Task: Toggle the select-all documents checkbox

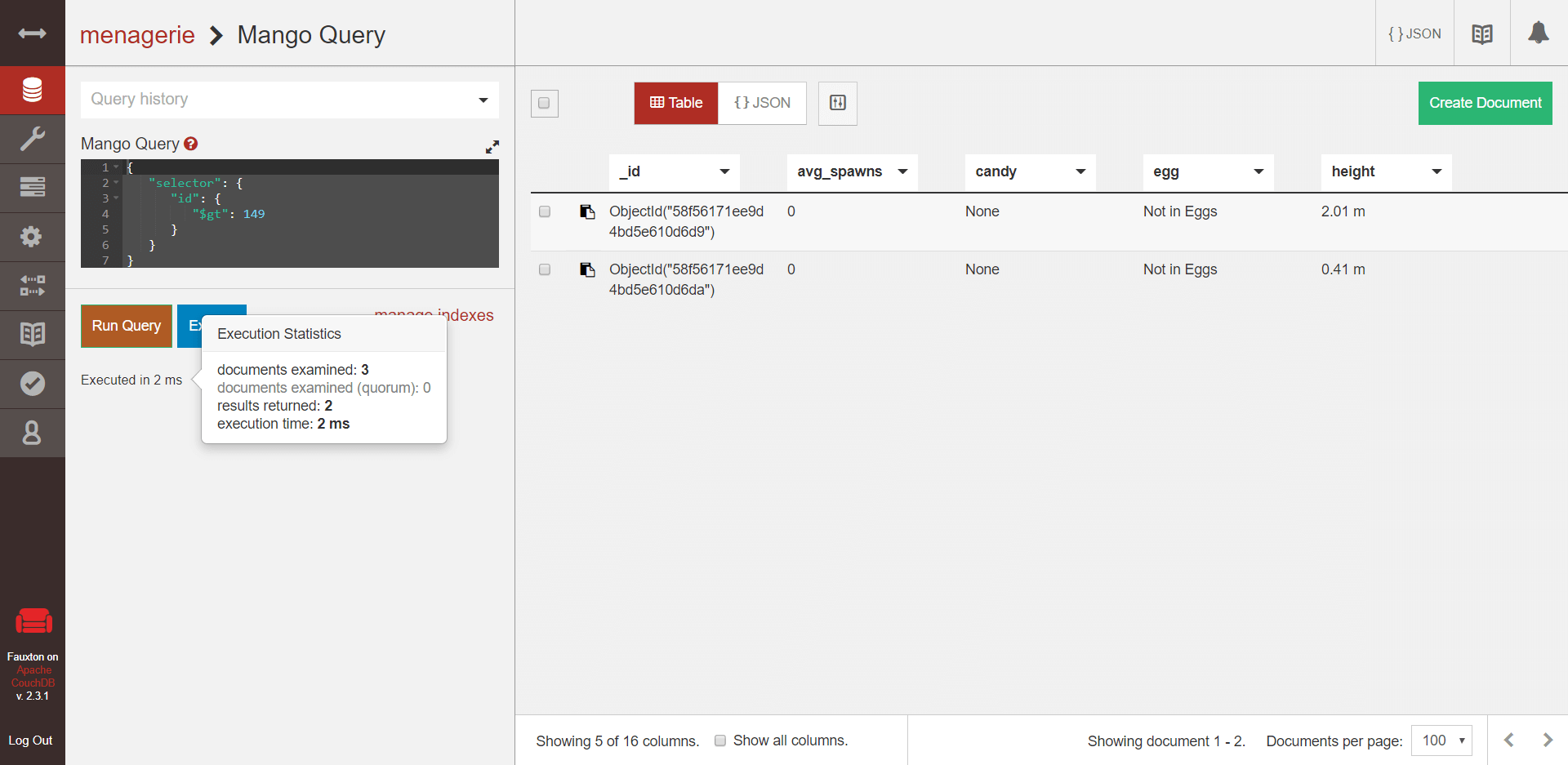Action: [544, 103]
